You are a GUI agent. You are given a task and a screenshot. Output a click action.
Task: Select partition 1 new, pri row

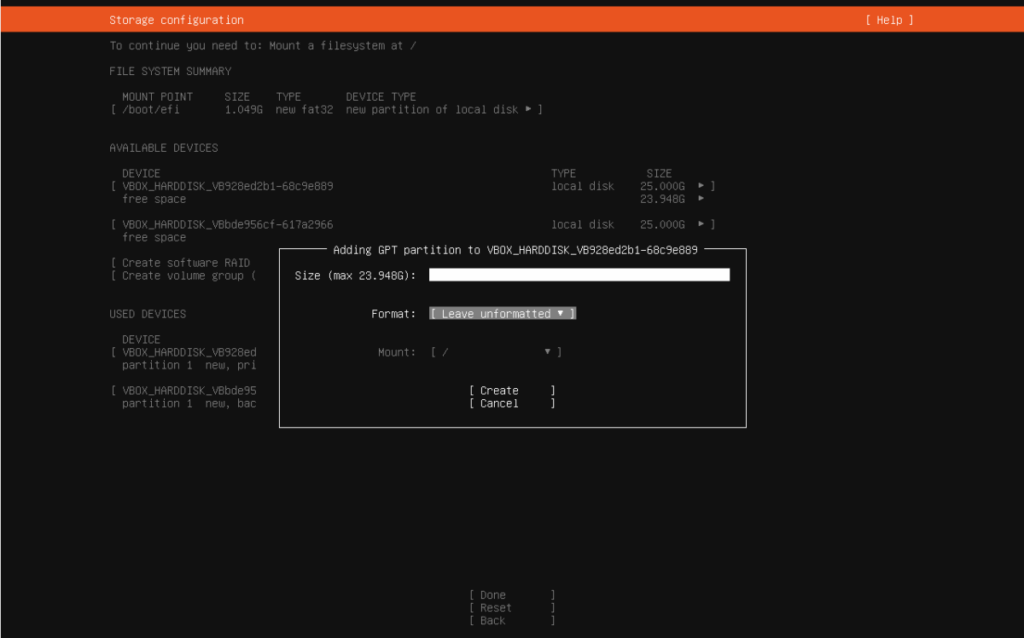click(189, 365)
